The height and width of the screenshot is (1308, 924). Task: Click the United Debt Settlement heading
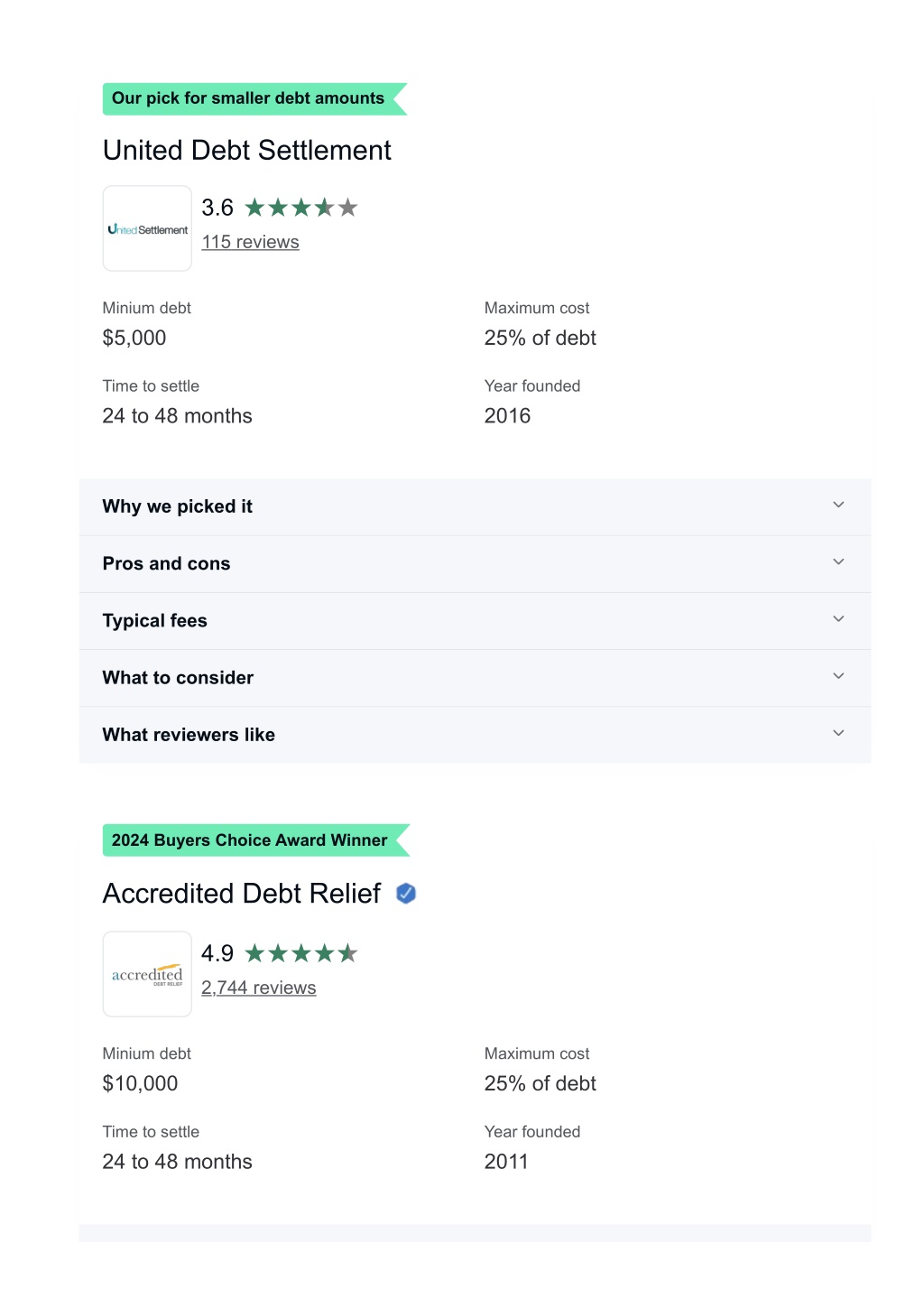pyautogui.click(x=247, y=151)
